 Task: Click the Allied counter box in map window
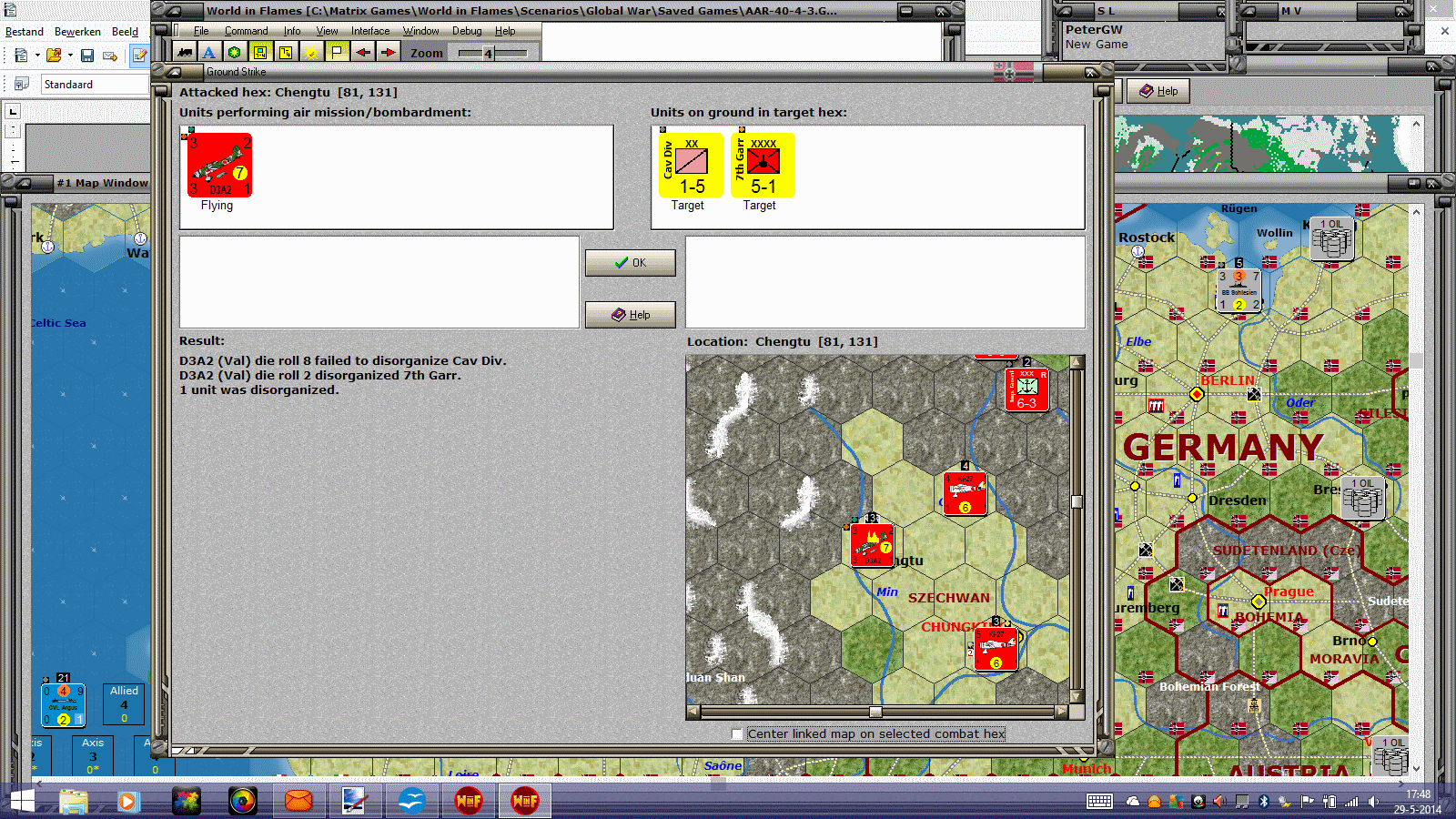[x=124, y=704]
